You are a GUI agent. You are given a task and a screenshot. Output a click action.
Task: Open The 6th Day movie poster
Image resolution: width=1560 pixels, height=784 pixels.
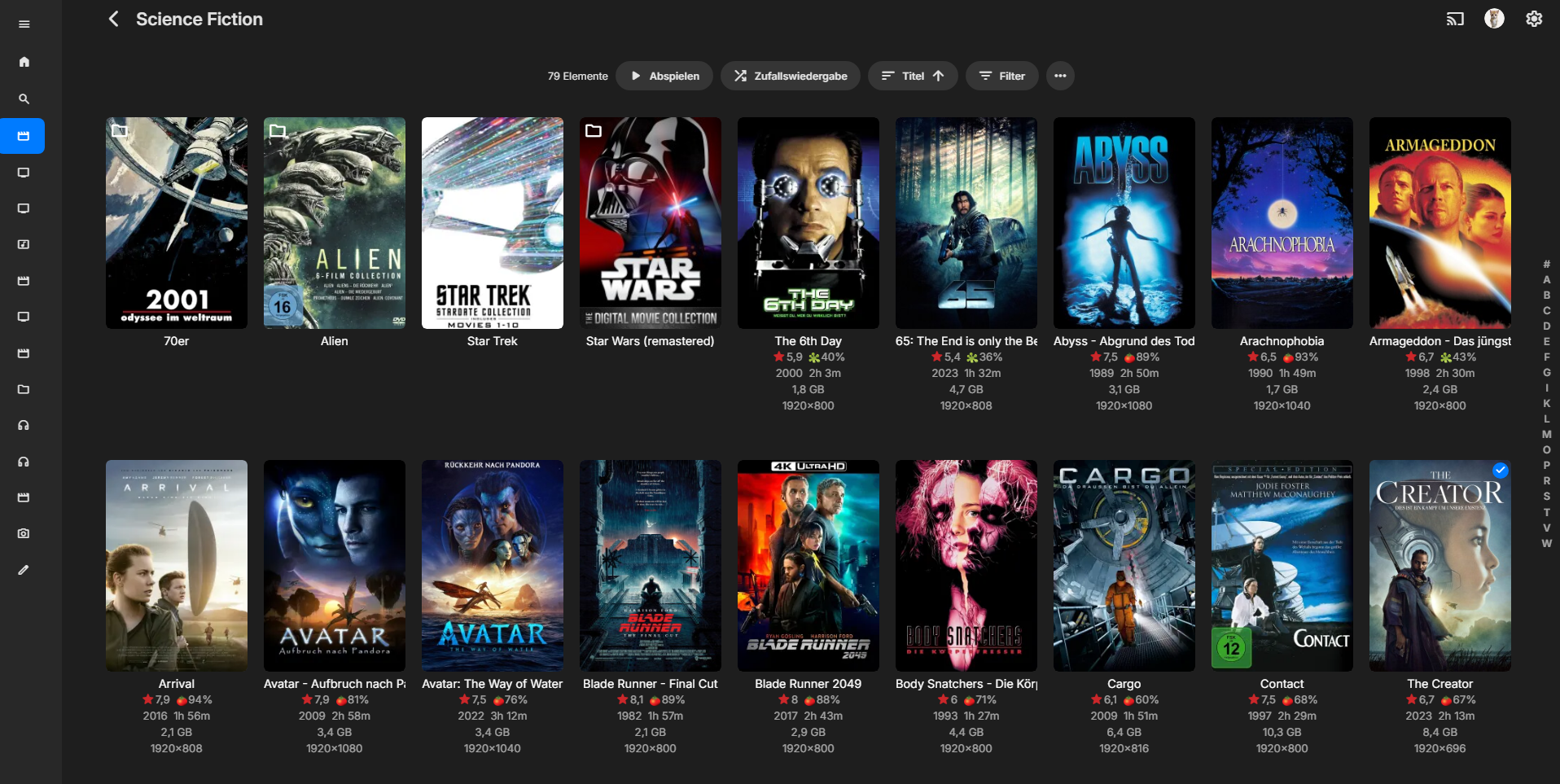click(808, 223)
